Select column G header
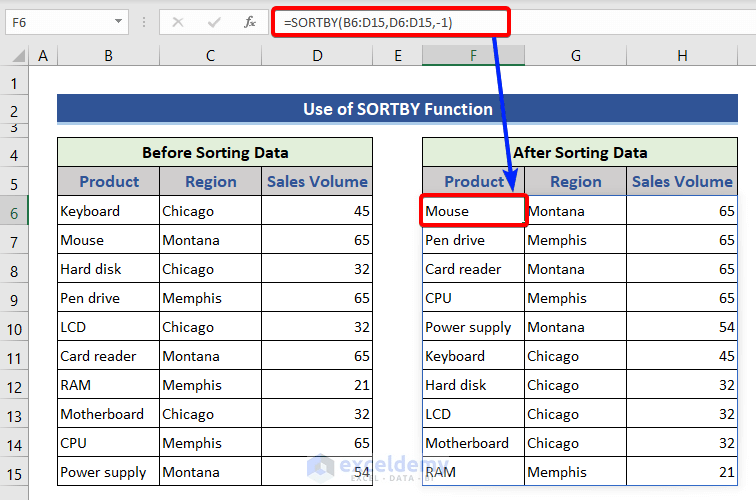Screen dimensions: 756x500 coord(576,56)
